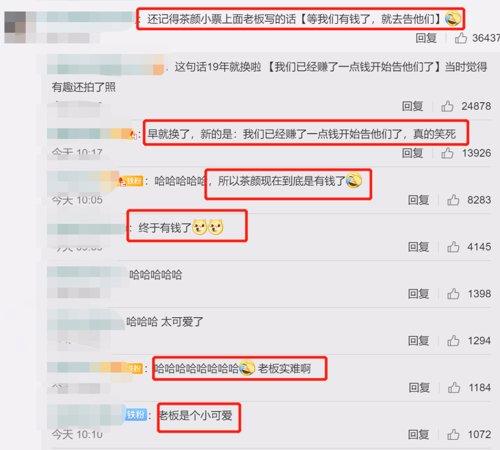Screen dimensions: 500x450
Task: Click 回复 beside 1072 likes
Action: (x=419, y=435)
